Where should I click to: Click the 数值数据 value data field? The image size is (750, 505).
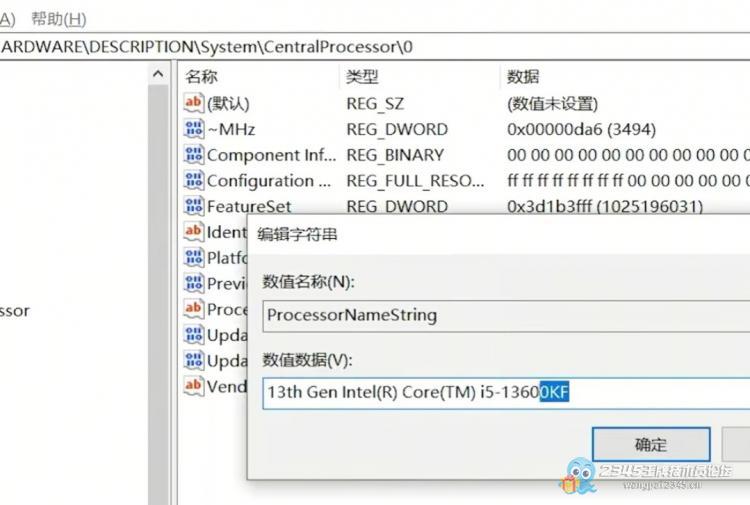pyautogui.click(x=506, y=393)
